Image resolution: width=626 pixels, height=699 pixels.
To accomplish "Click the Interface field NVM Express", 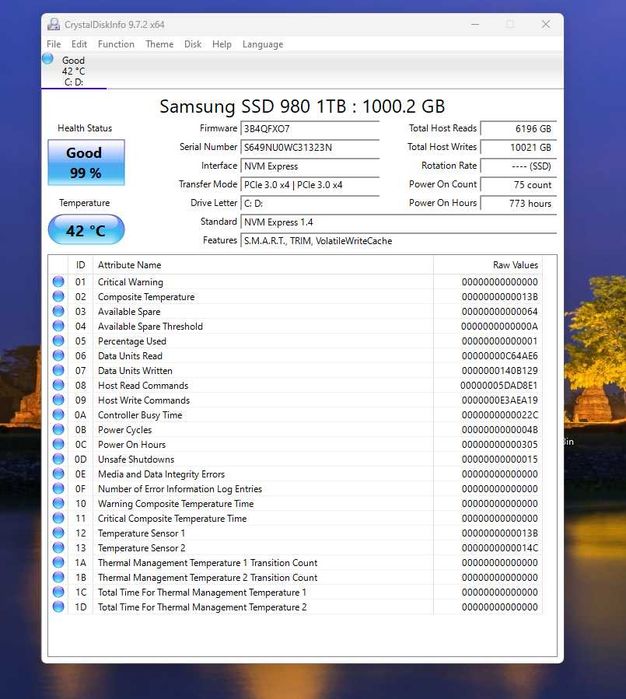I will coord(310,166).
